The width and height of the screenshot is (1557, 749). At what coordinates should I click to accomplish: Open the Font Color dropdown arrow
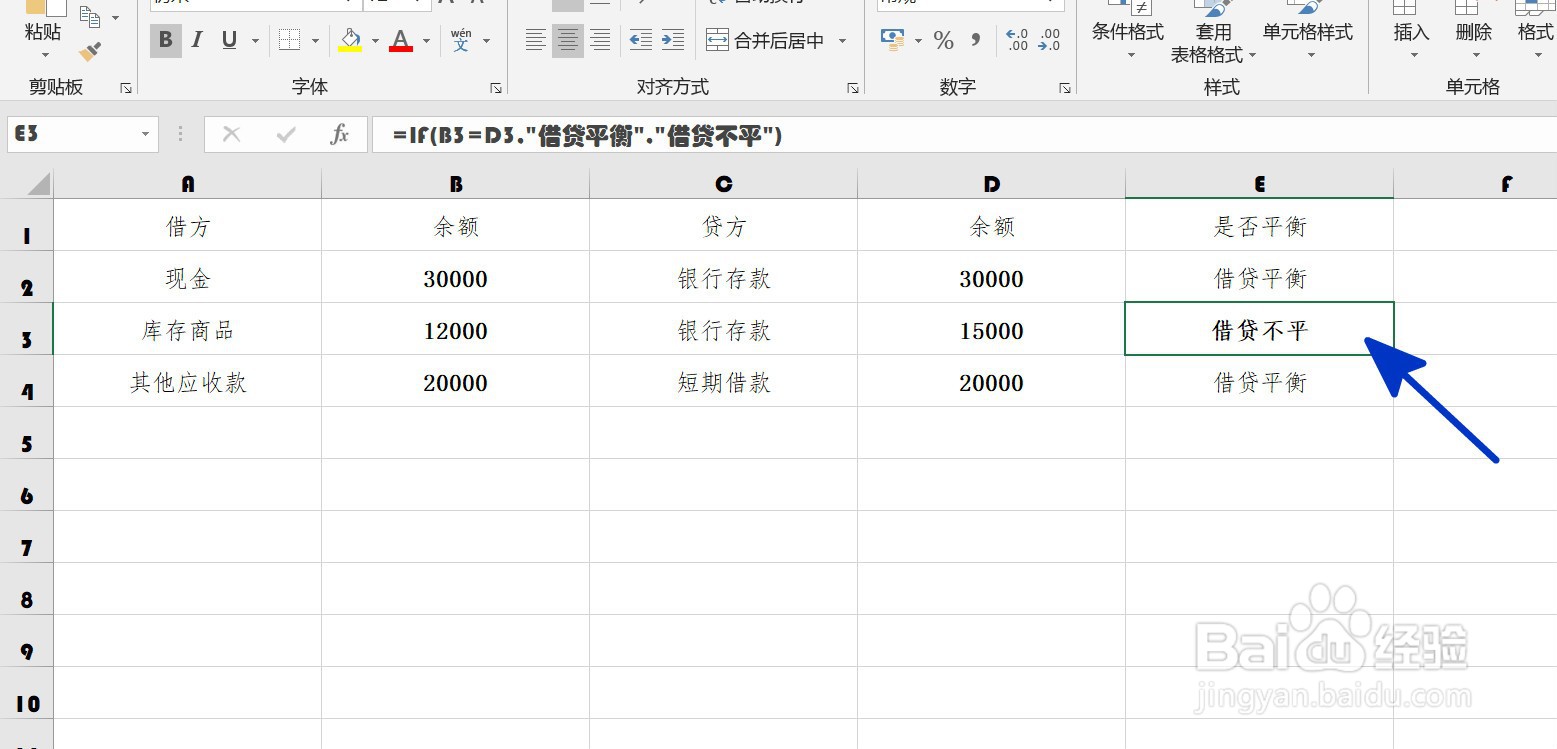pyautogui.click(x=426, y=41)
